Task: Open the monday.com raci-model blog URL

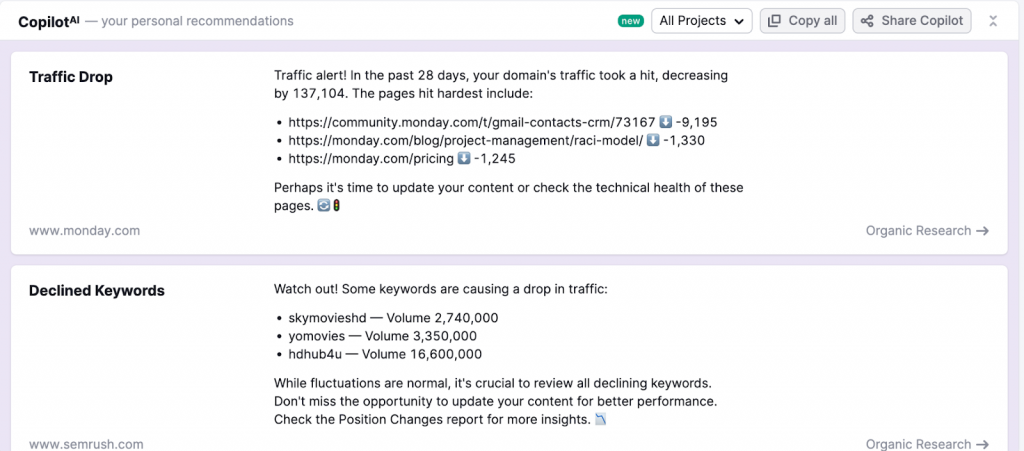Action: click(465, 140)
